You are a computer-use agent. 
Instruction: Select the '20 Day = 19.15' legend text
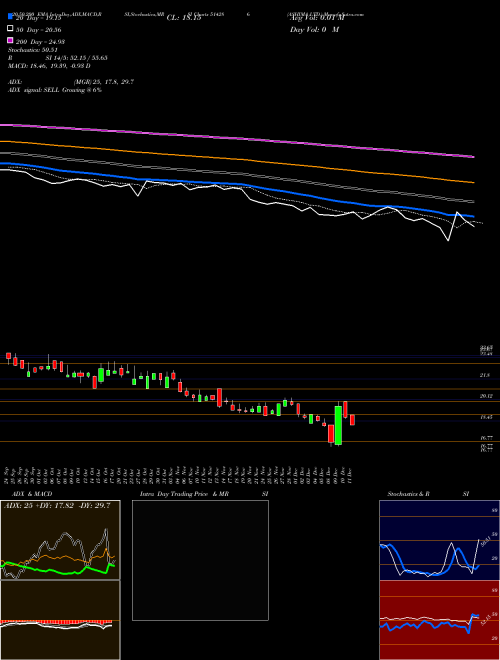pyautogui.click(x=38, y=18)
